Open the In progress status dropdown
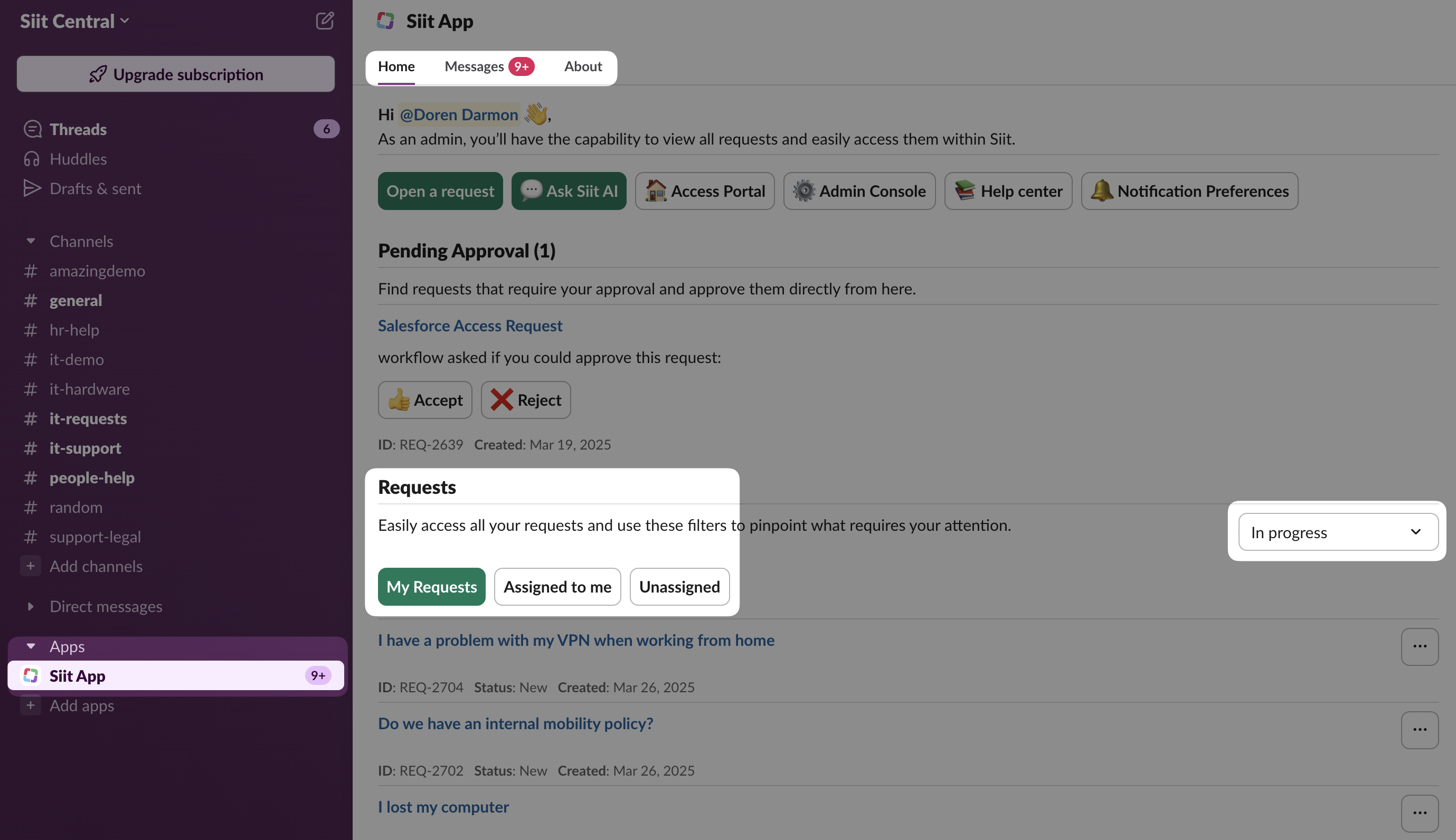 click(x=1338, y=532)
